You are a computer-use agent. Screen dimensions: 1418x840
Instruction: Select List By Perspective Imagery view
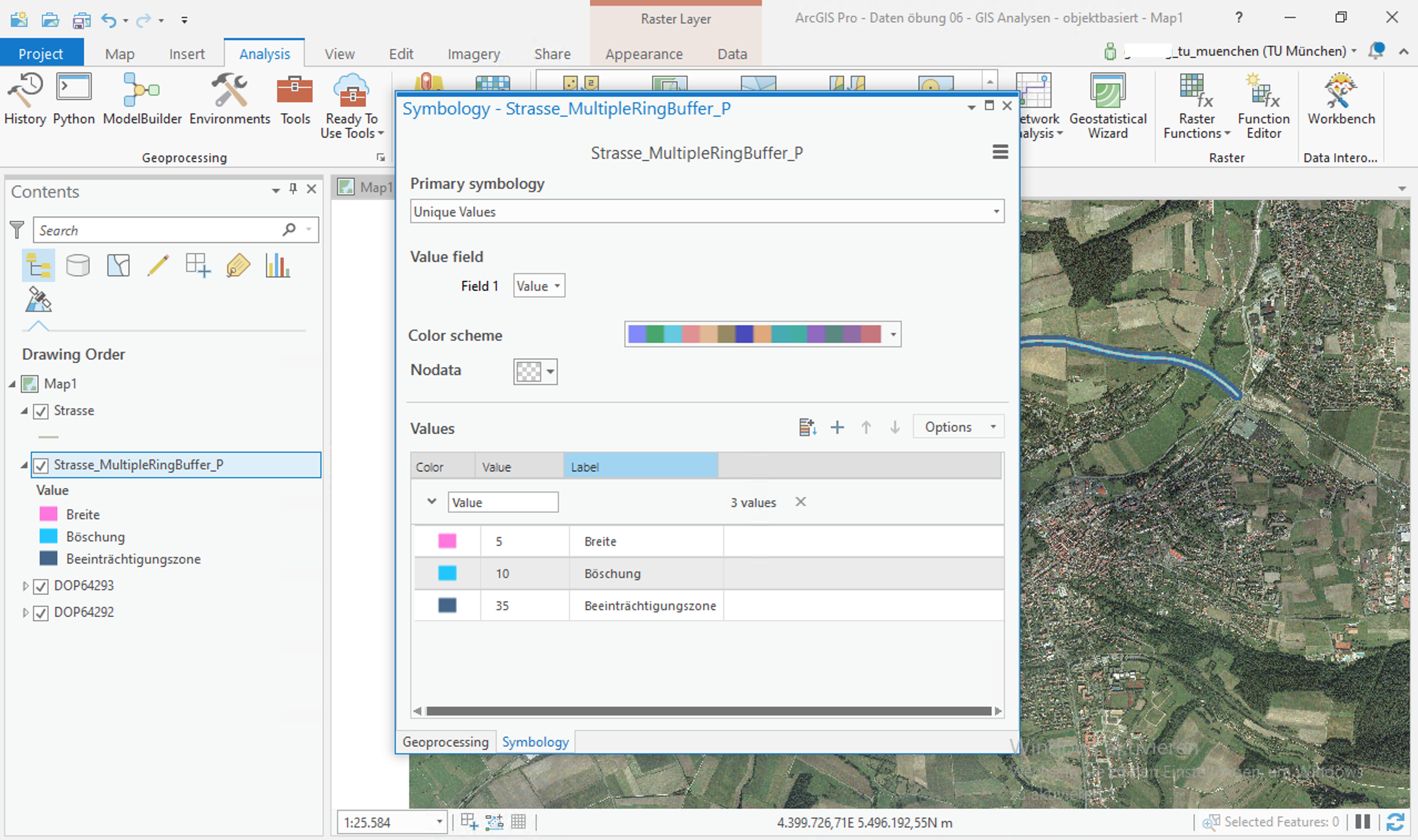[38, 300]
